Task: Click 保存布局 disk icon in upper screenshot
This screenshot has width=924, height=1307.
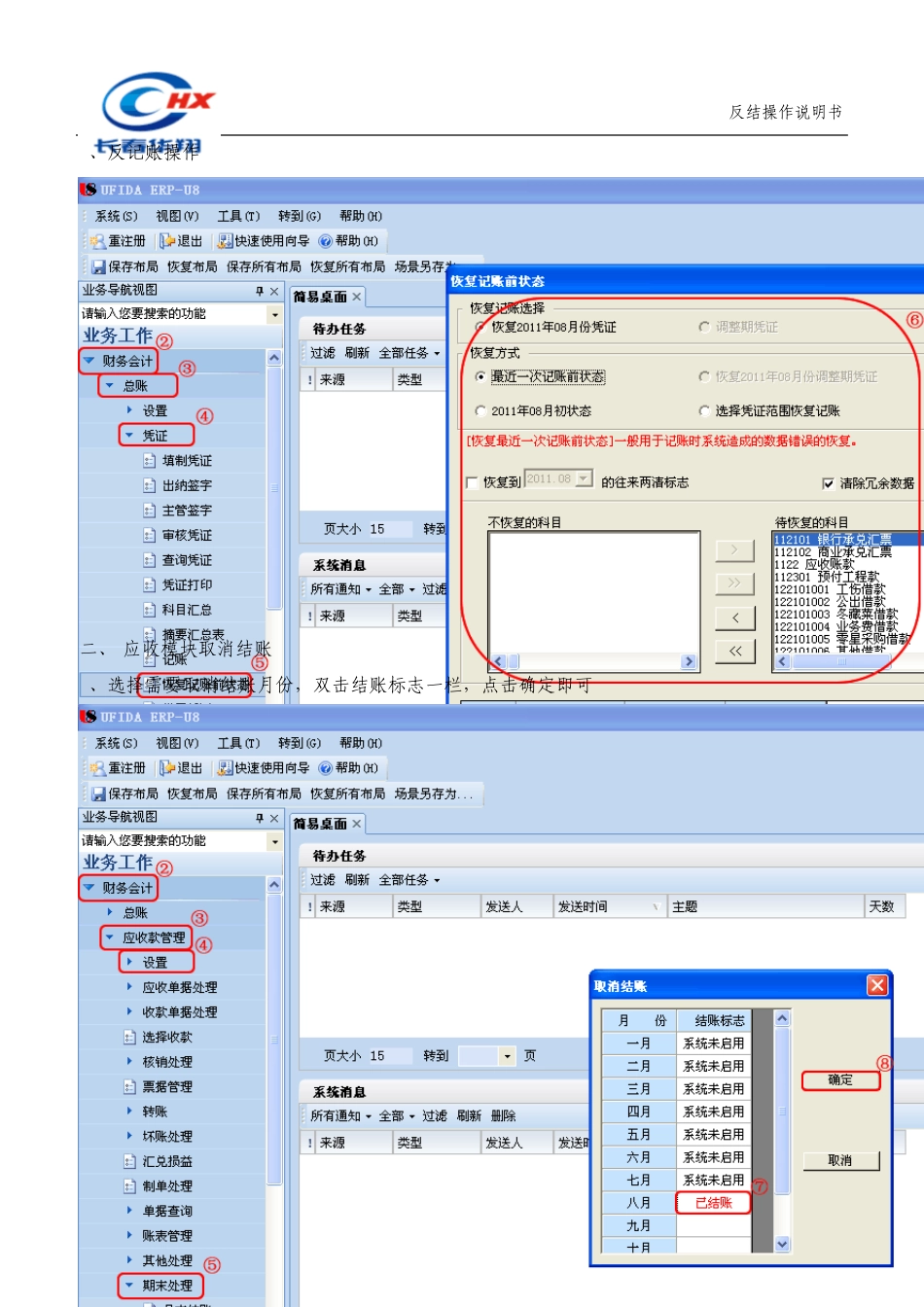Action: tap(98, 266)
